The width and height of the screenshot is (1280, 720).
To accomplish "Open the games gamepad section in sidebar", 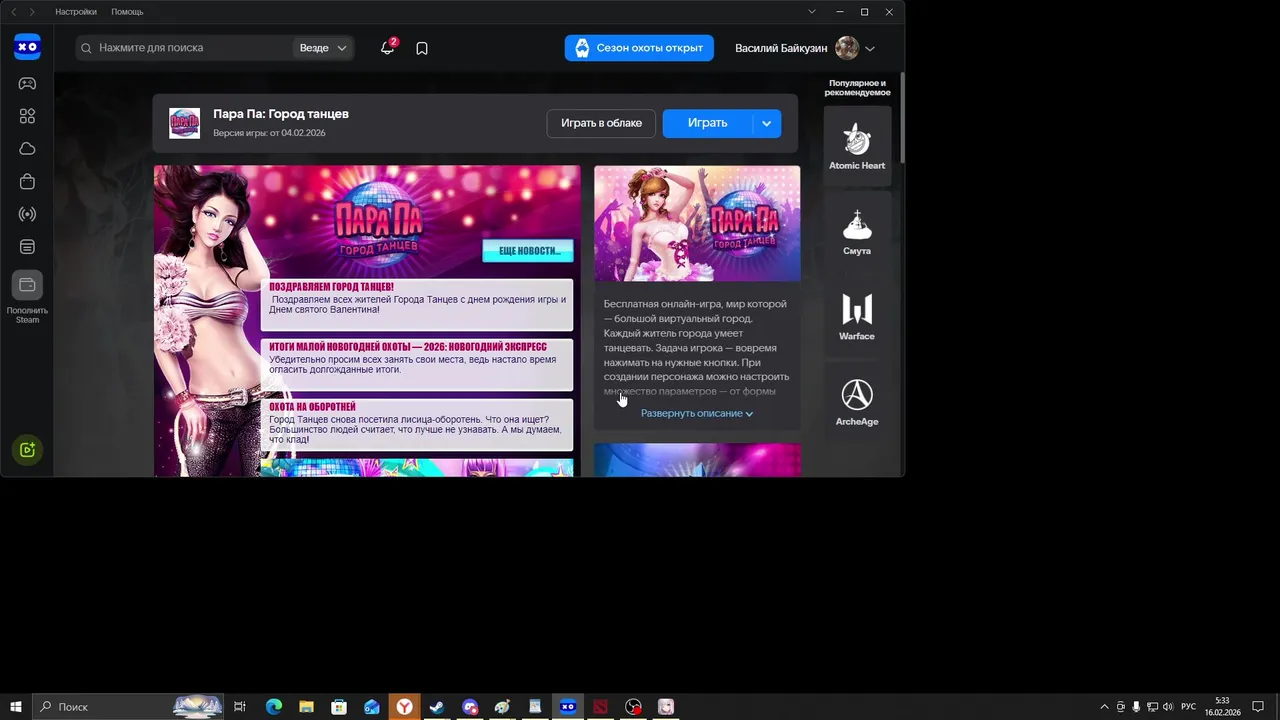I will (x=27, y=83).
